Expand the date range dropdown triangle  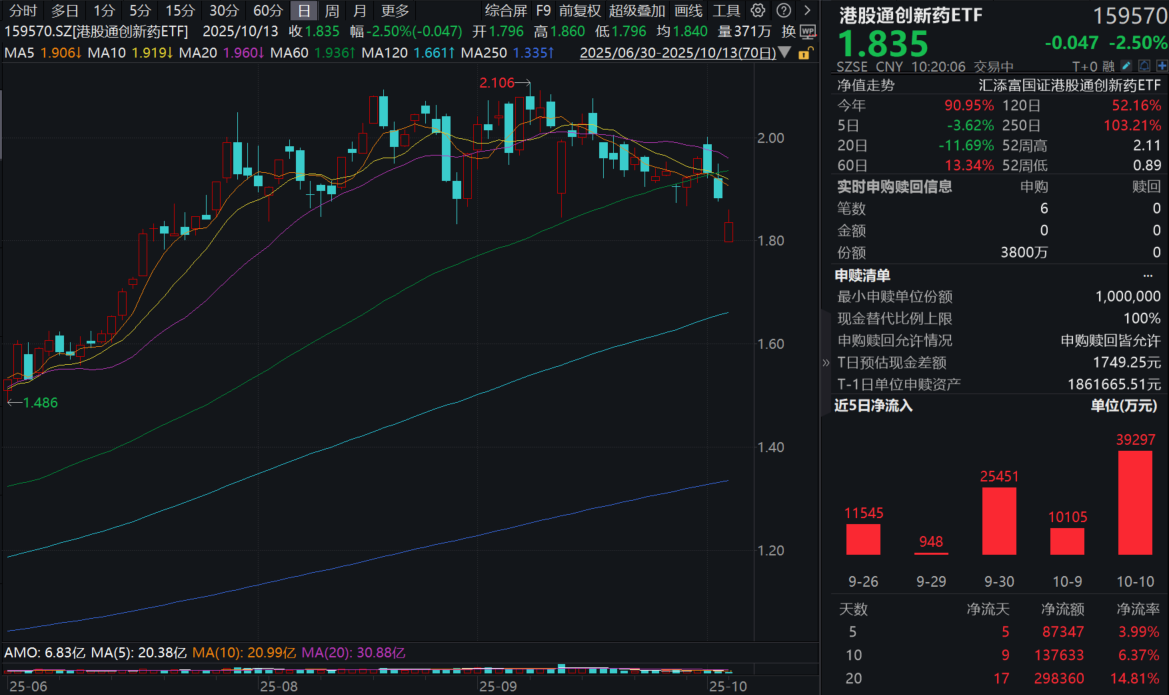[786, 52]
